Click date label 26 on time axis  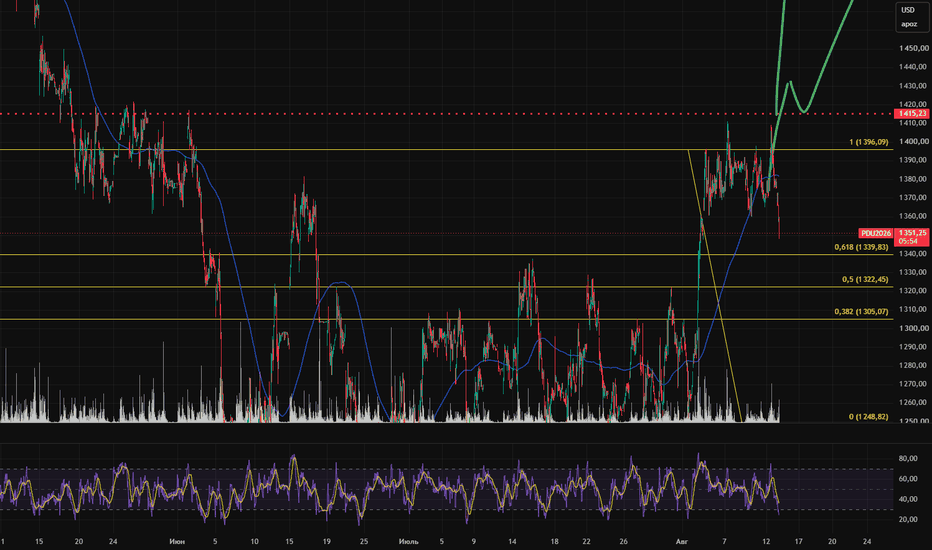[x=623, y=542]
